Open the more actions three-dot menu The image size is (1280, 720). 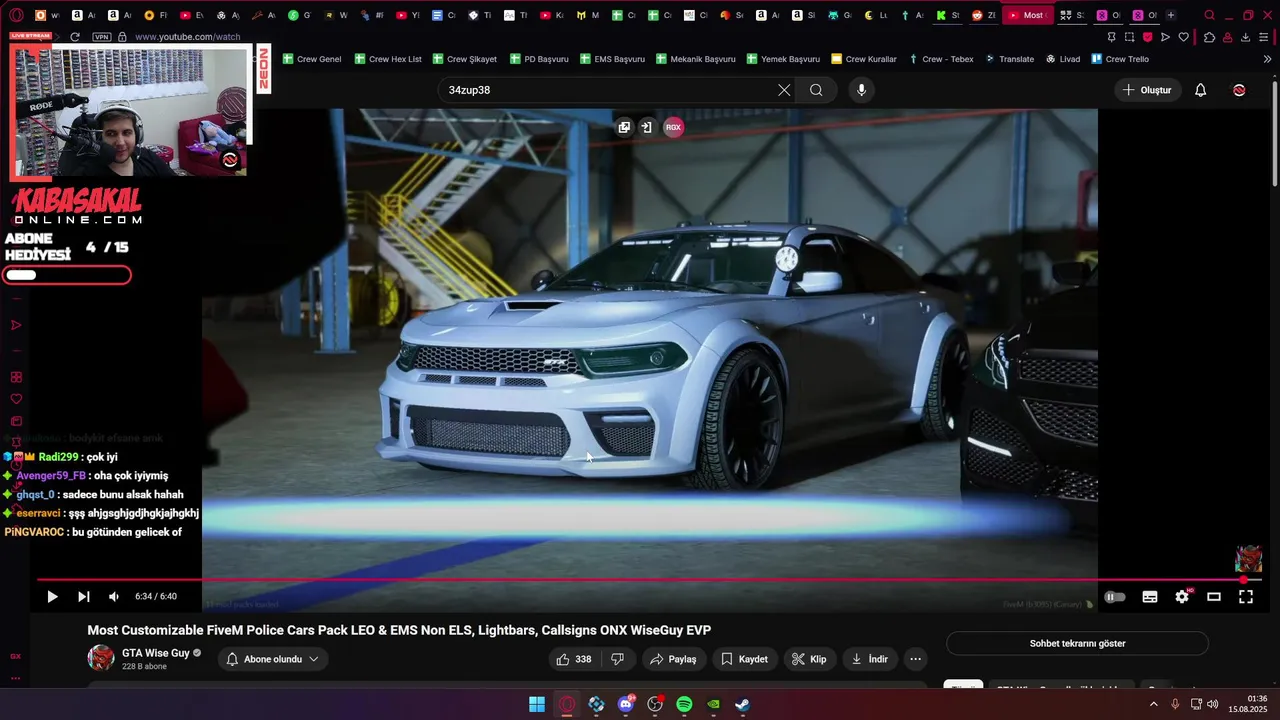click(x=915, y=659)
